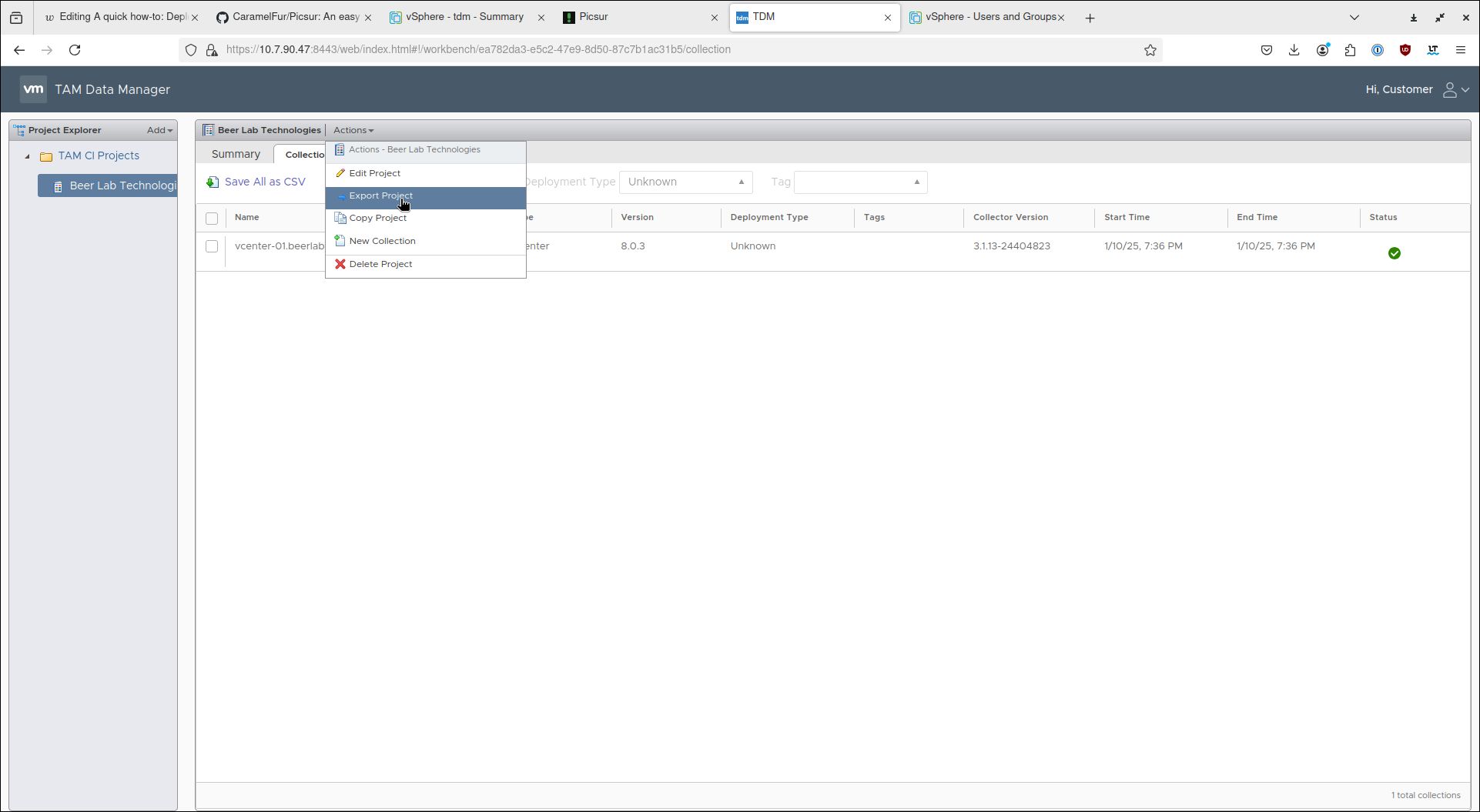This screenshot has height=812, width=1480.
Task: Open the Pocket save icon
Action: pos(1266,50)
